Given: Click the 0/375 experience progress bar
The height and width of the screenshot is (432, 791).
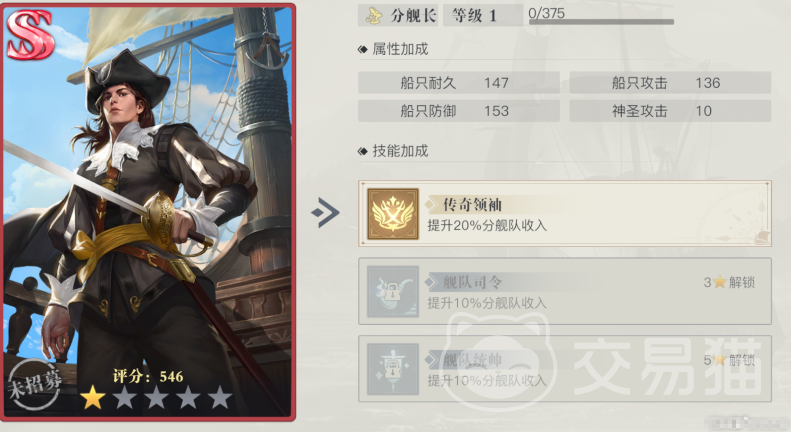Looking at the screenshot, I should point(601,22).
